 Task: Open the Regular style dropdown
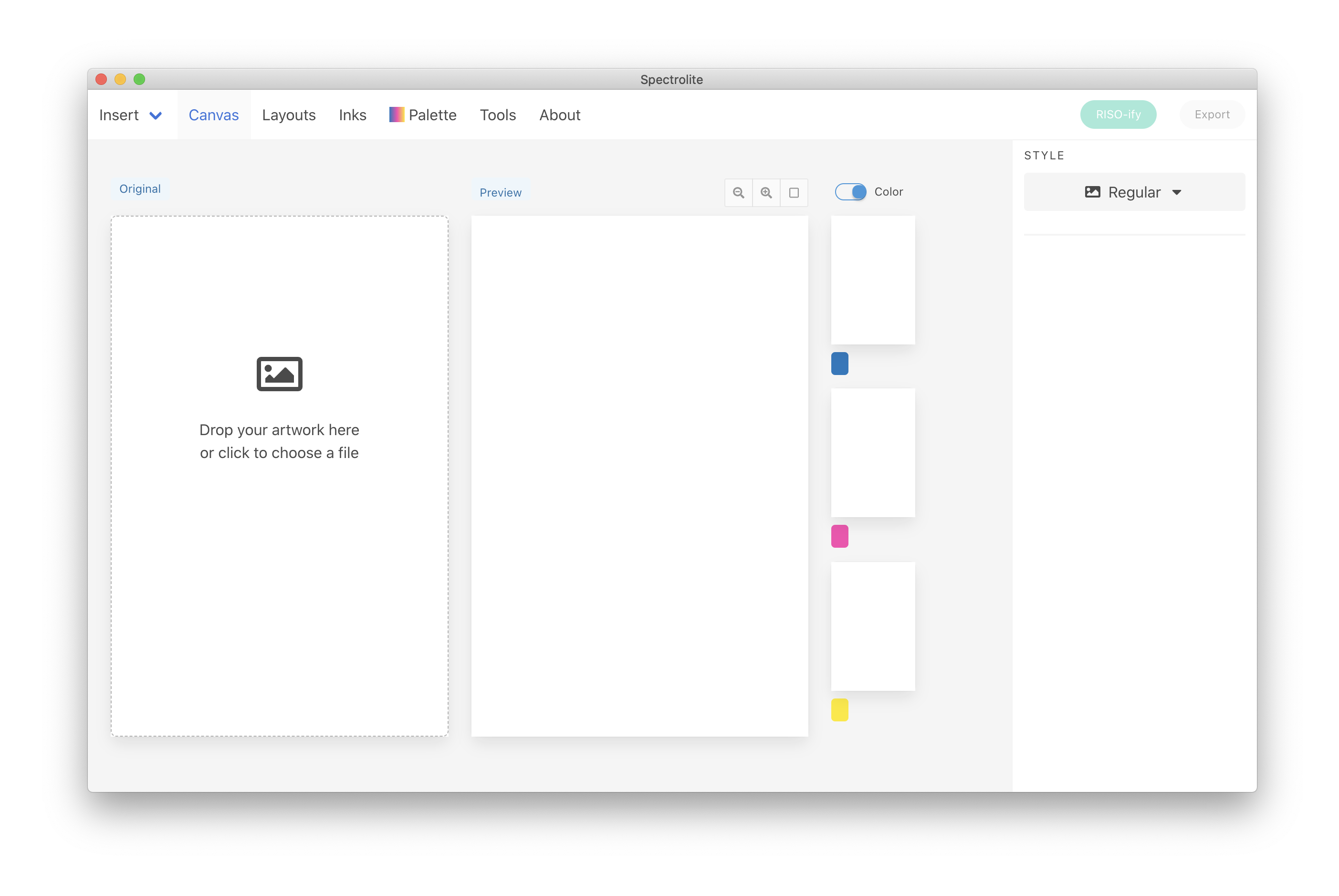[x=1134, y=192]
